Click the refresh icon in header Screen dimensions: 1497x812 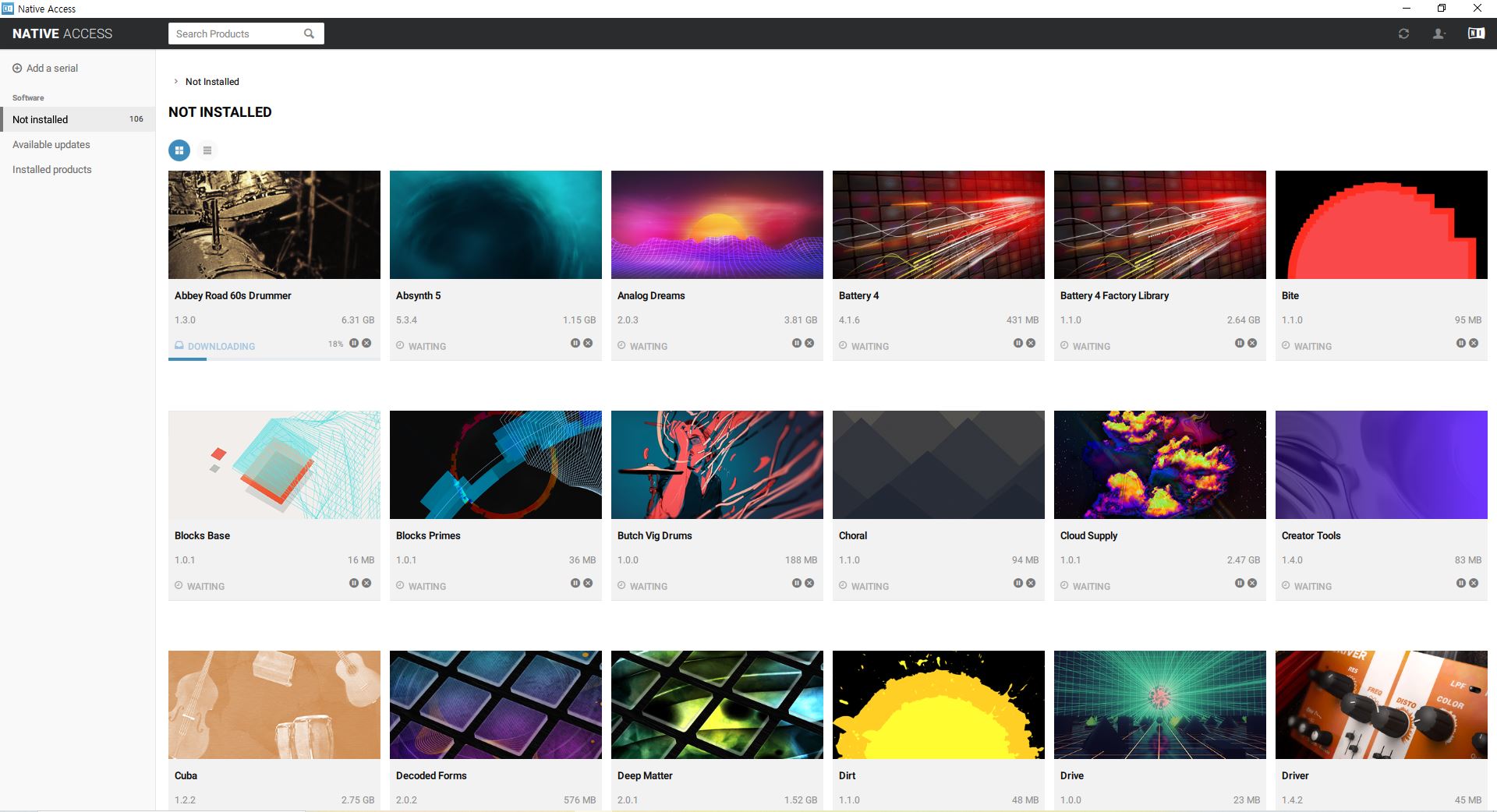tap(1403, 34)
